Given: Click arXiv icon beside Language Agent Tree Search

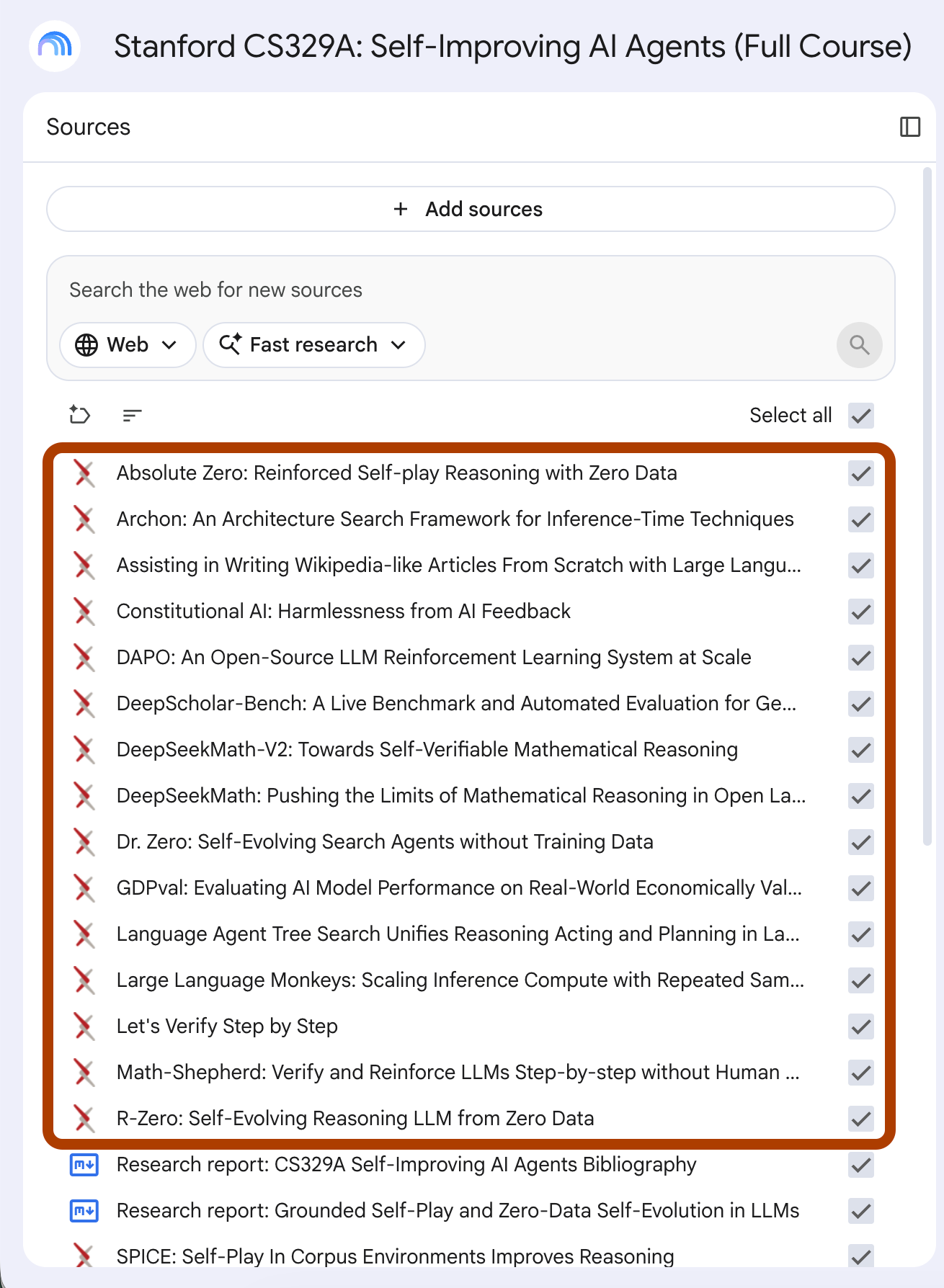Looking at the screenshot, I should pyautogui.click(x=84, y=934).
